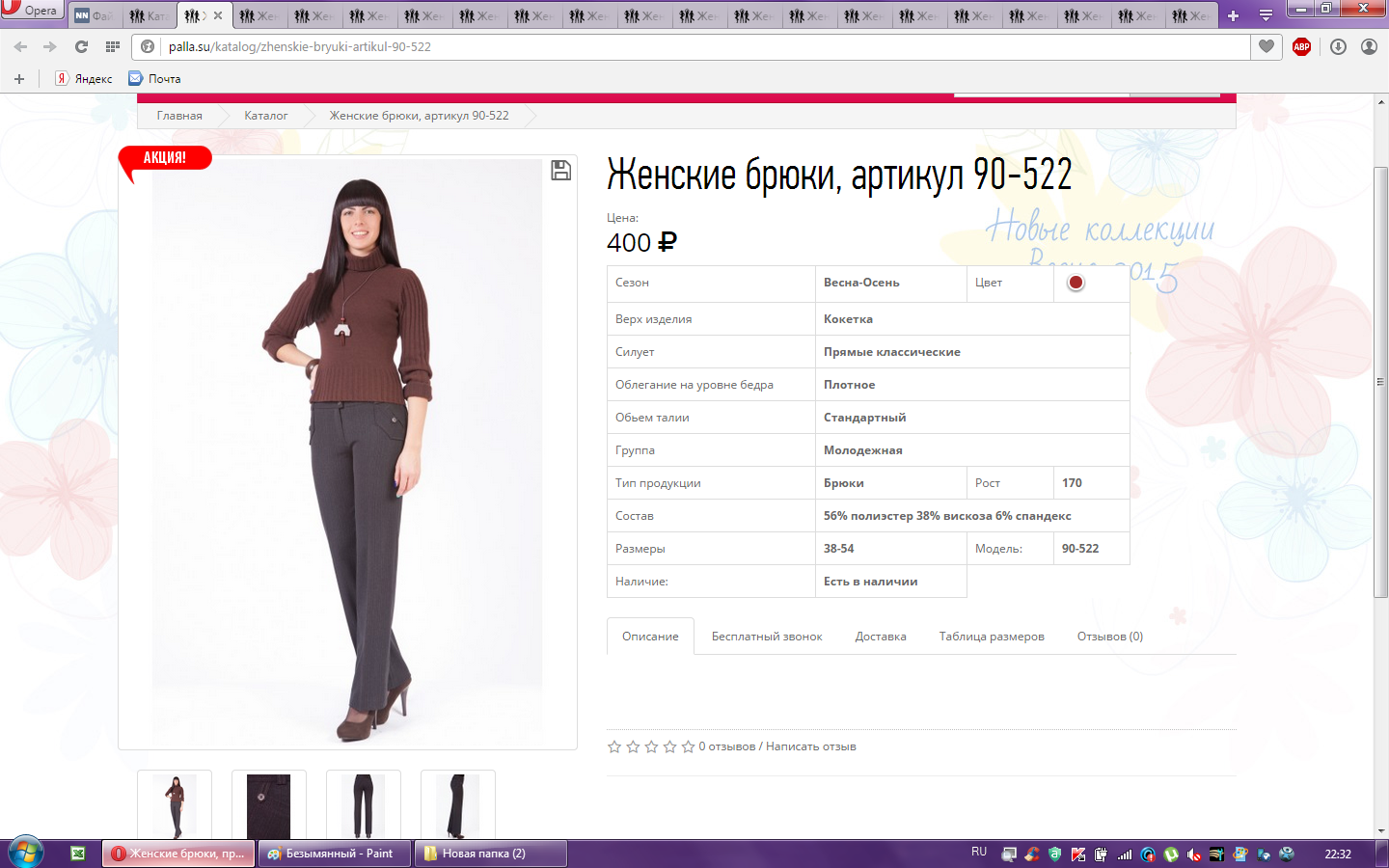Expand the tab list menu button
The height and width of the screenshot is (868, 1389).
[1266, 15]
